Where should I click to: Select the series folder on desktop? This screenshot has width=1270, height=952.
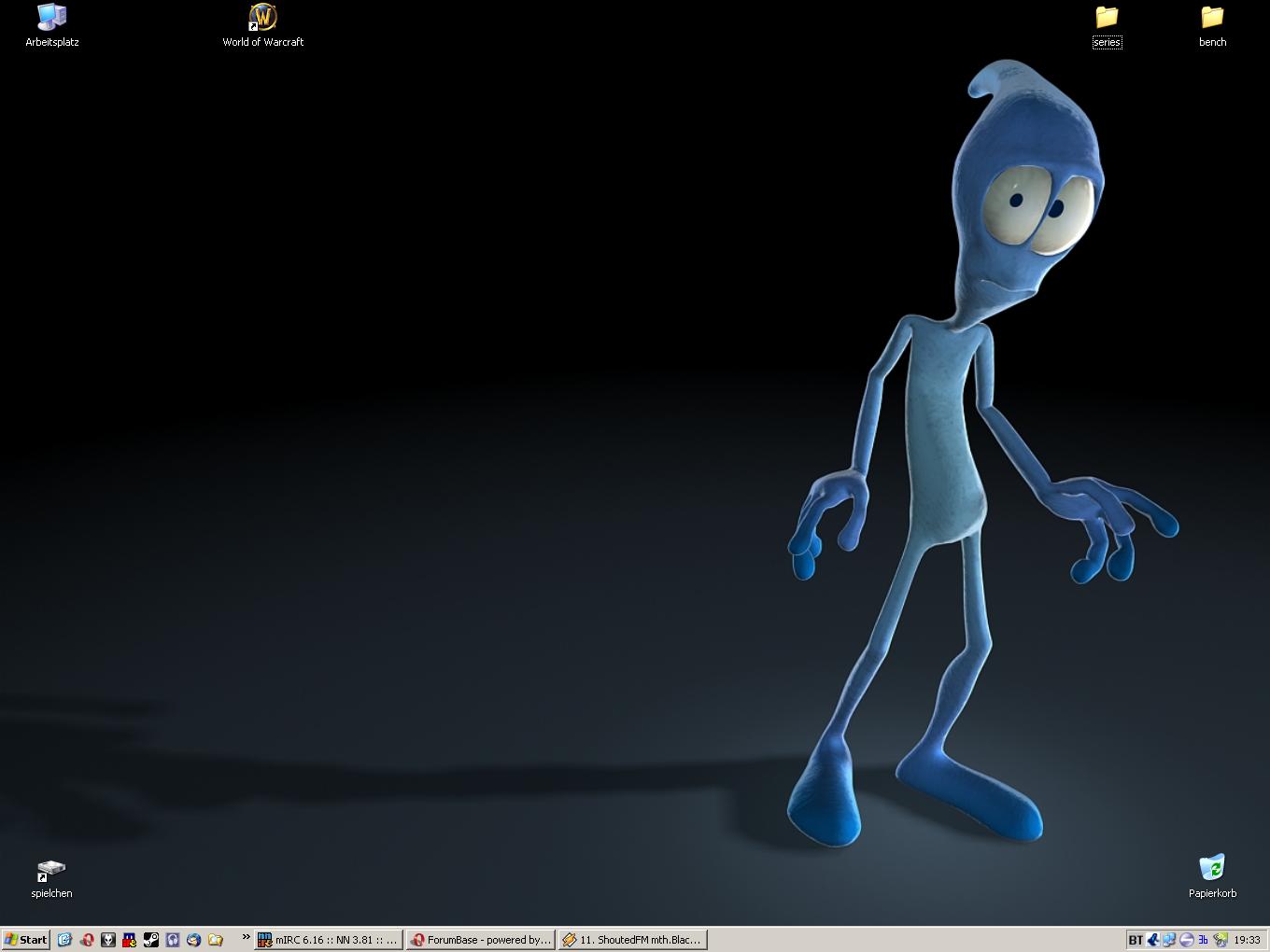1107,26
